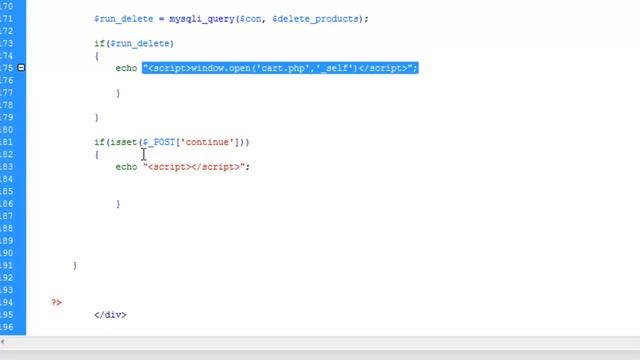Screen dimensions: 640x360
Task: Click the echo keyword on line 175
Action: click(126, 68)
